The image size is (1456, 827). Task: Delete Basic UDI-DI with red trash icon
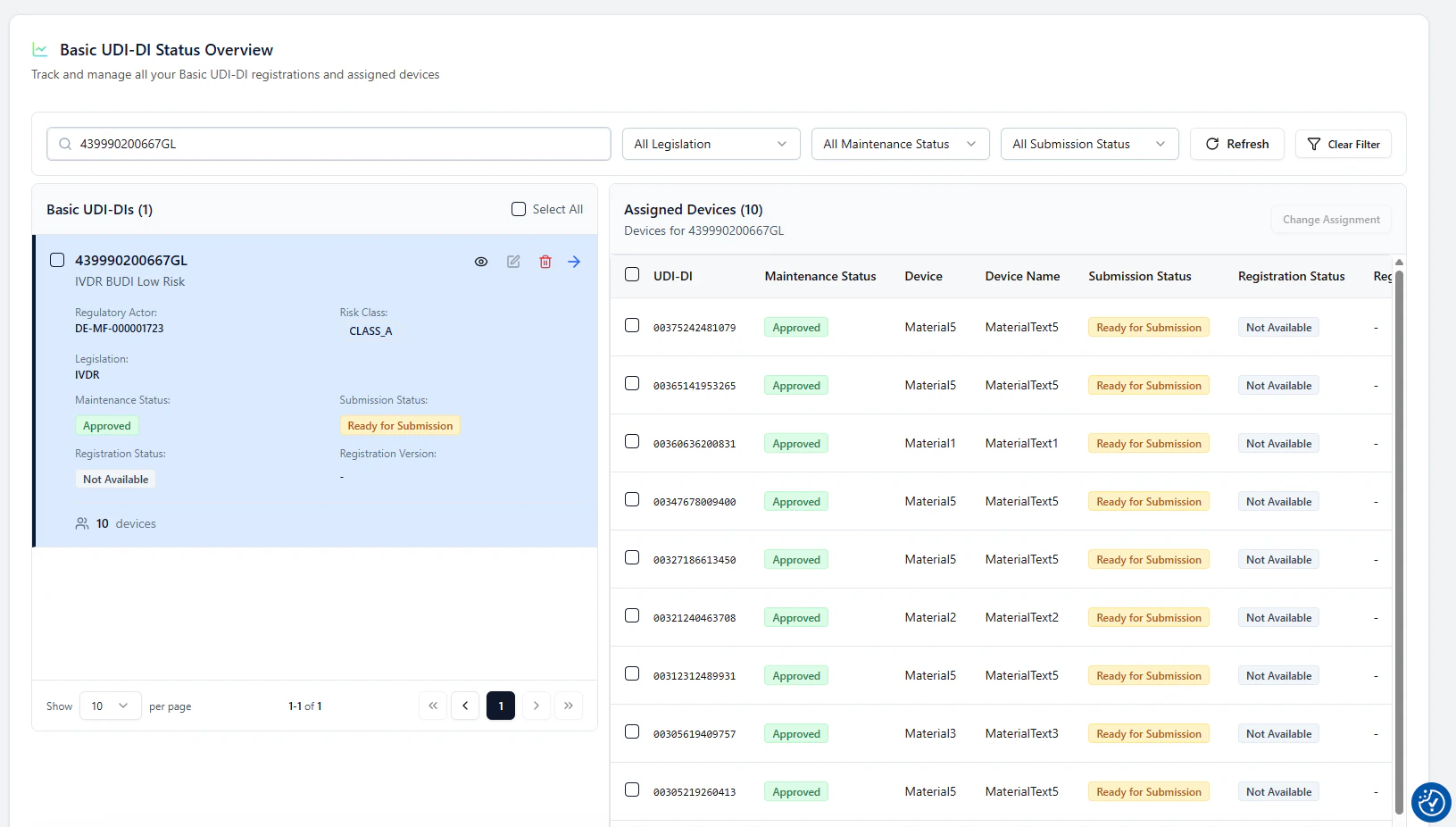pos(545,262)
